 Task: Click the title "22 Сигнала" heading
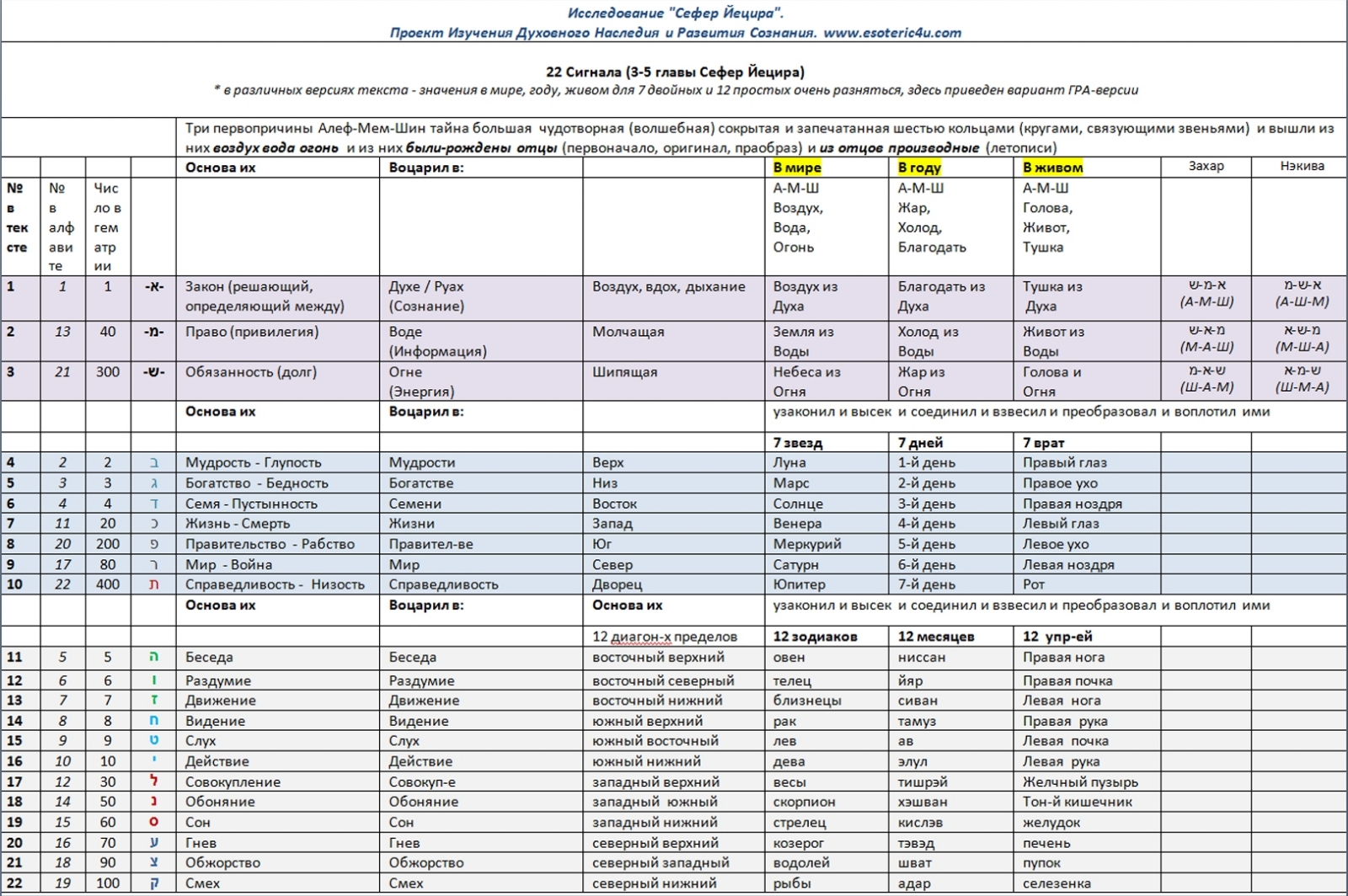(x=675, y=72)
